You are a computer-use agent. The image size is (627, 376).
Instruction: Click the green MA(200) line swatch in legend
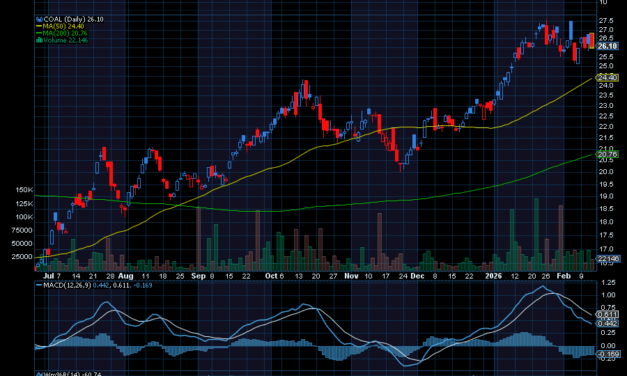tap(39, 33)
